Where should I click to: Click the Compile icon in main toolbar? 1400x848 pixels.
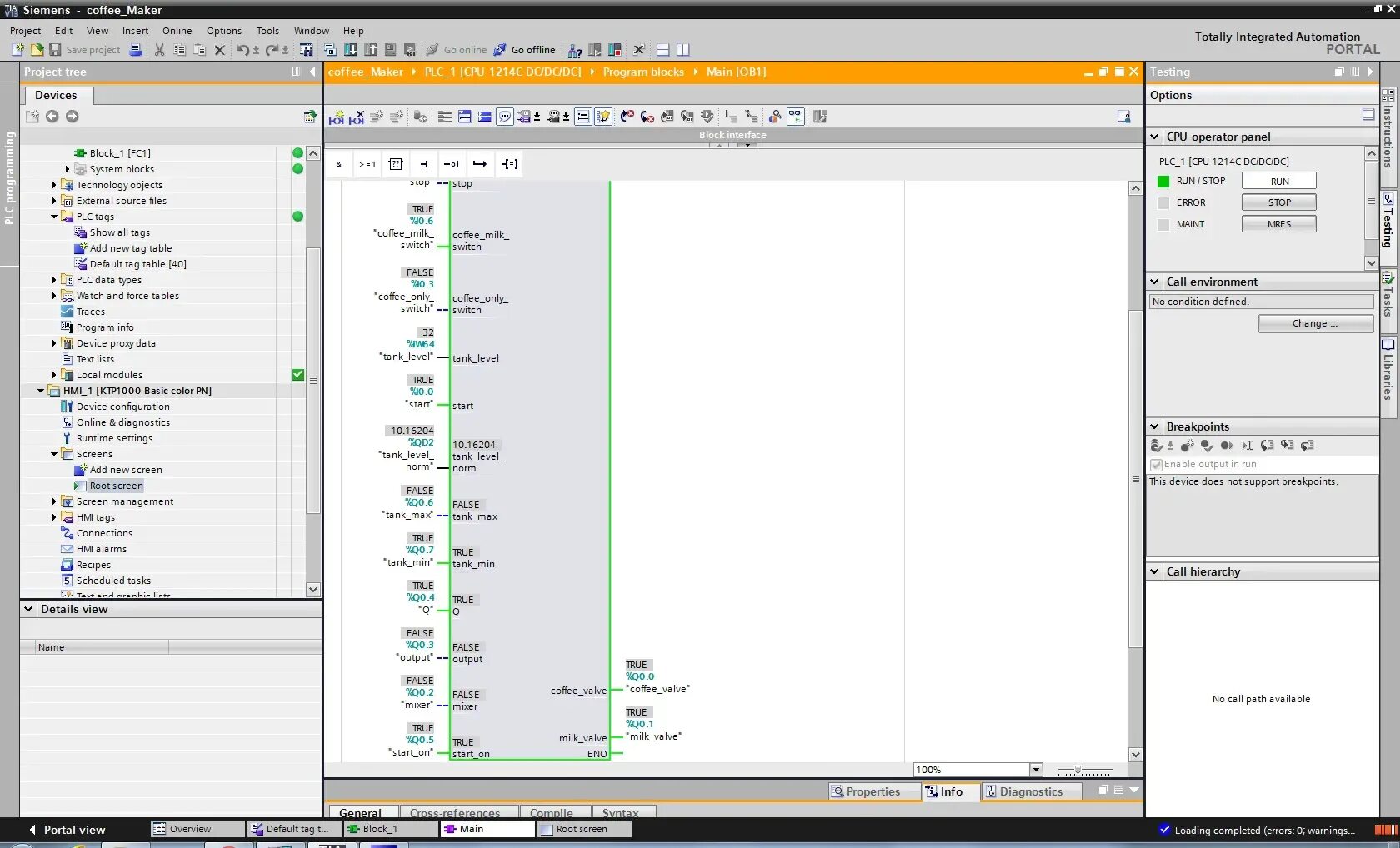330,50
